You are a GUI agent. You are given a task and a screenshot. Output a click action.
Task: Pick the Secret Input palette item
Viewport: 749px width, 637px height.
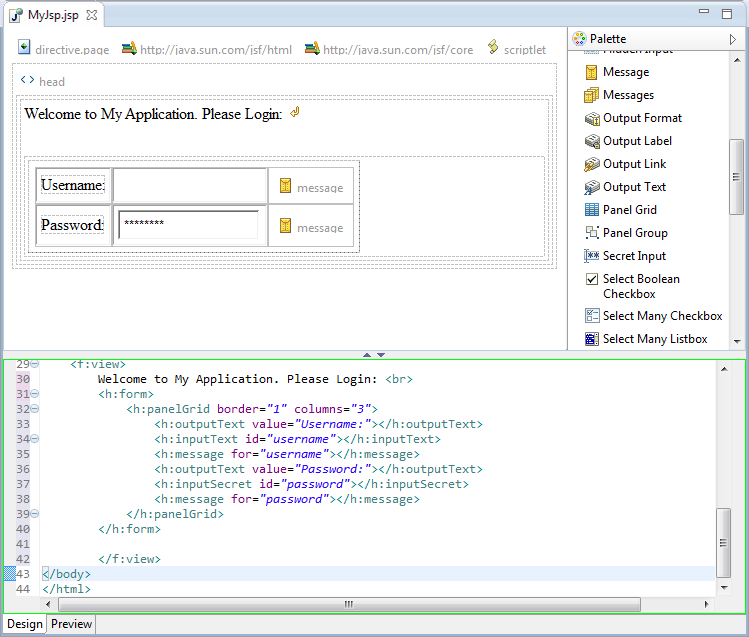(634, 256)
